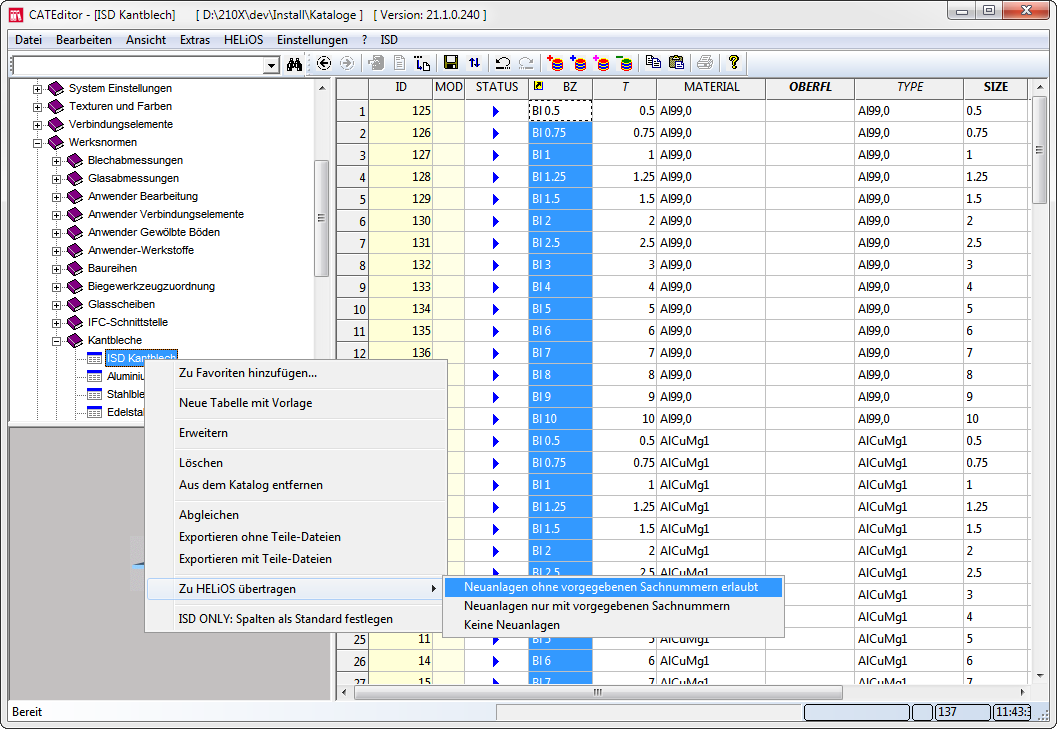Click the MATERIAL column header
The width and height of the screenshot is (1057, 729).
[x=711, y=87]
